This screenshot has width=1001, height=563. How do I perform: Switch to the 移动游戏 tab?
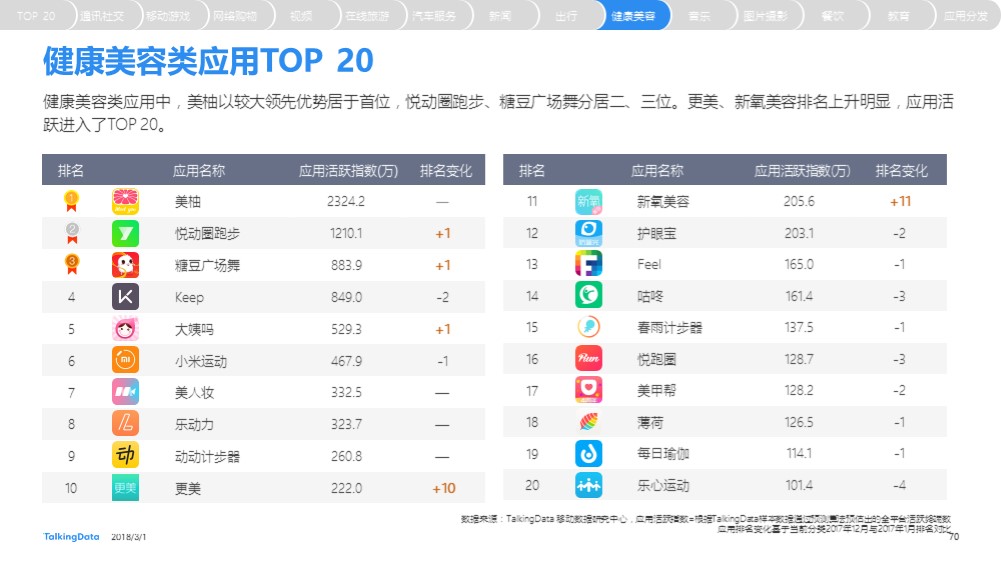(x=168, y=15)
